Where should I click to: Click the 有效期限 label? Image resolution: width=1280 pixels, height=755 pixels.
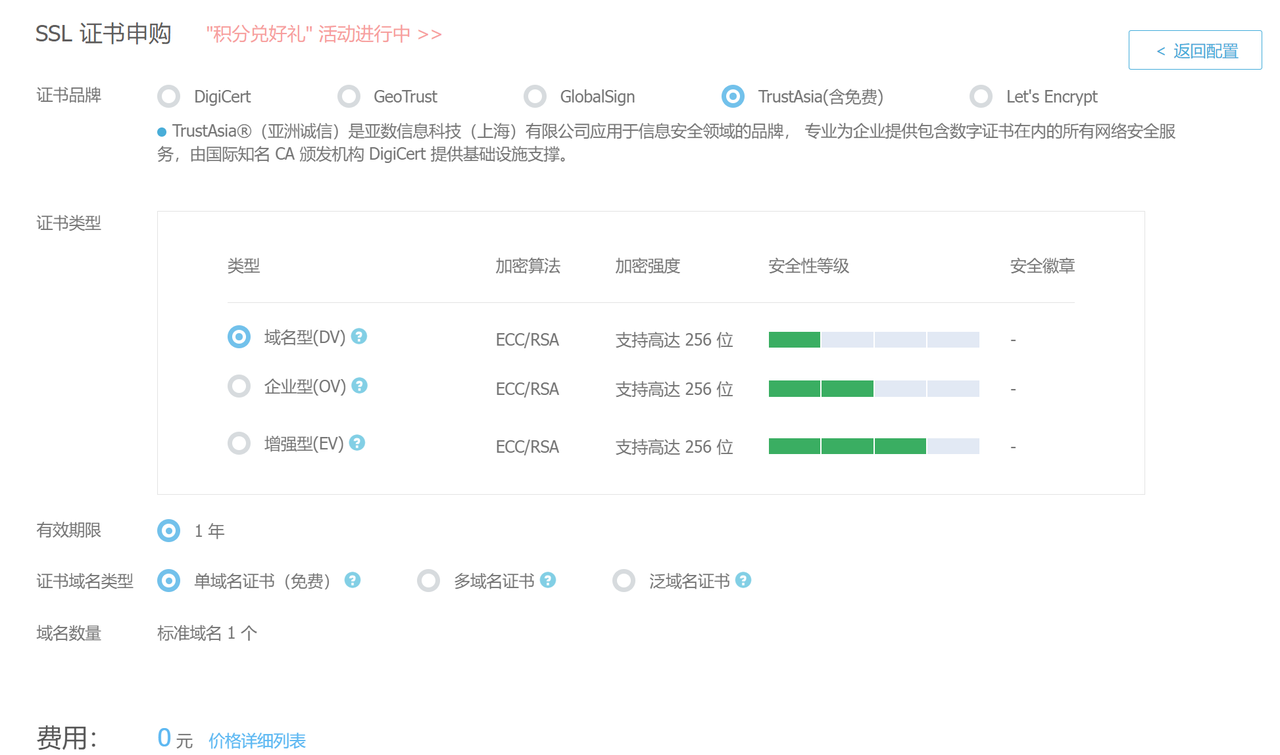69,531
